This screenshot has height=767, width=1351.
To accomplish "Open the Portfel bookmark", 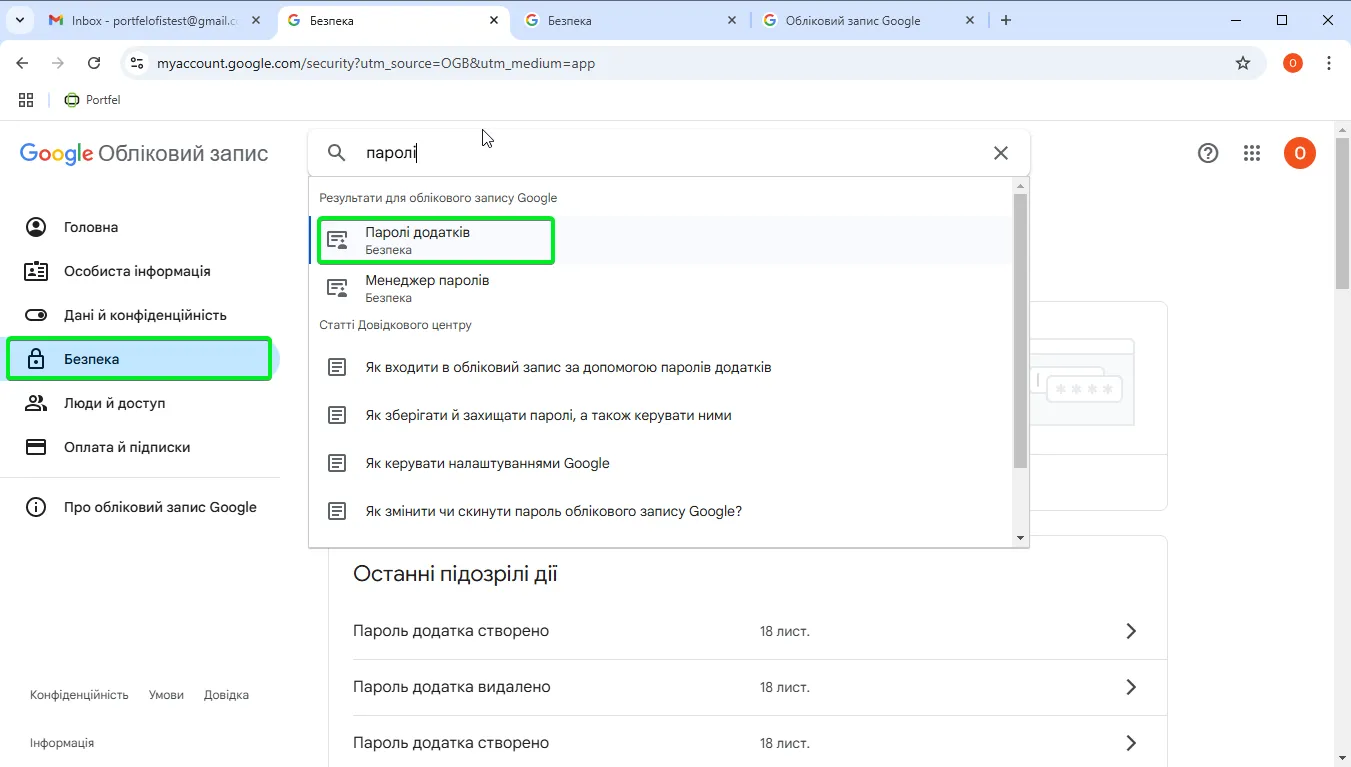I will [x=92, y=100].
